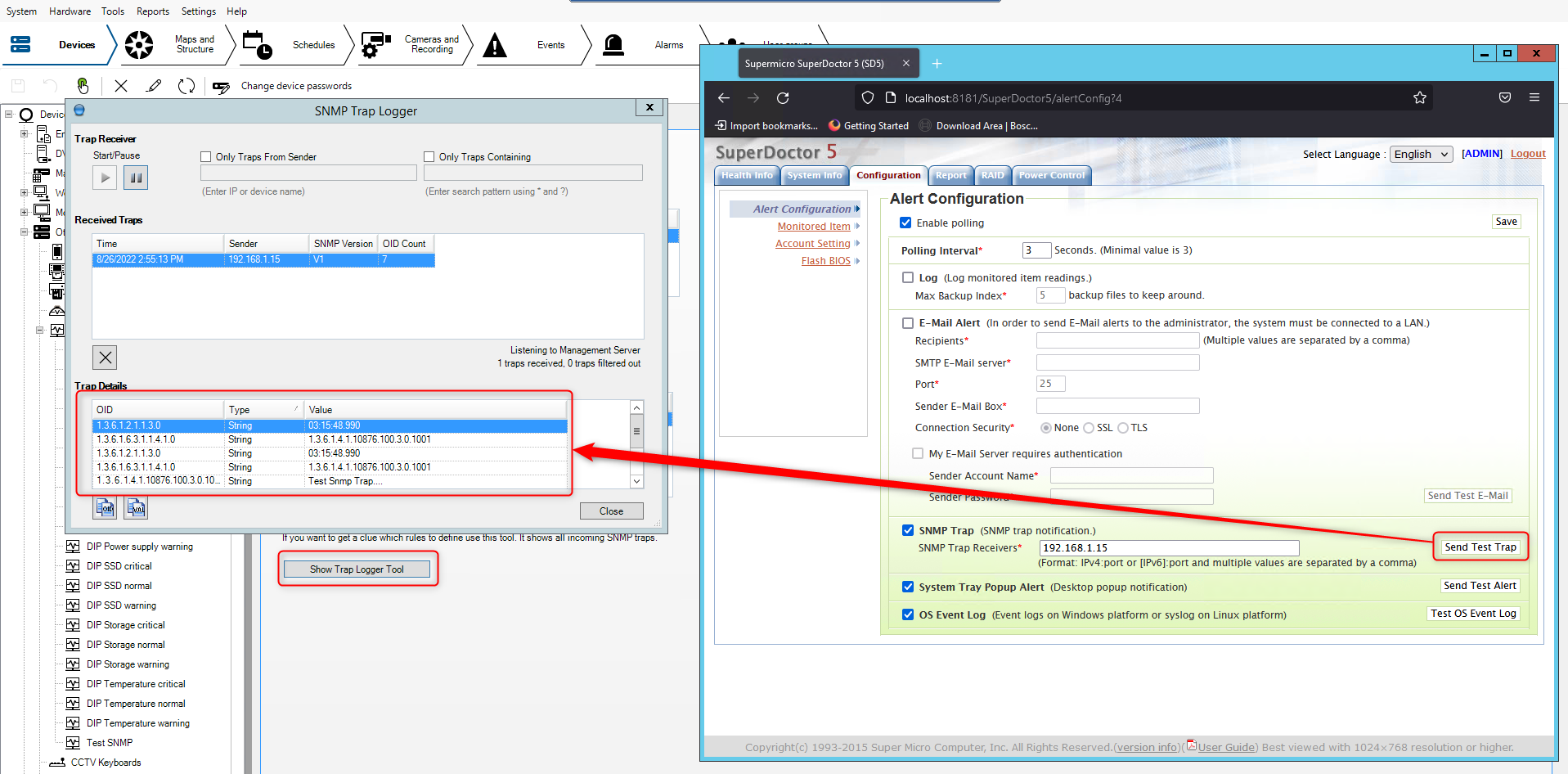This screenshot has height=774, width=1568.
Task: Toggle System Tray Popup Alert checkbox
Action: (908, 587)
